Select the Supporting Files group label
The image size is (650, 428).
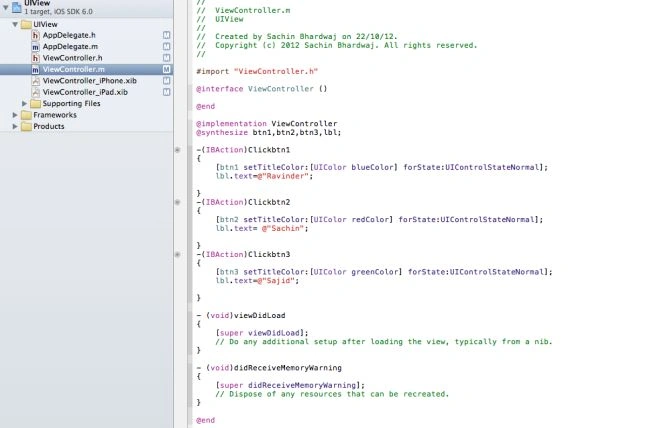pos(71,103)
